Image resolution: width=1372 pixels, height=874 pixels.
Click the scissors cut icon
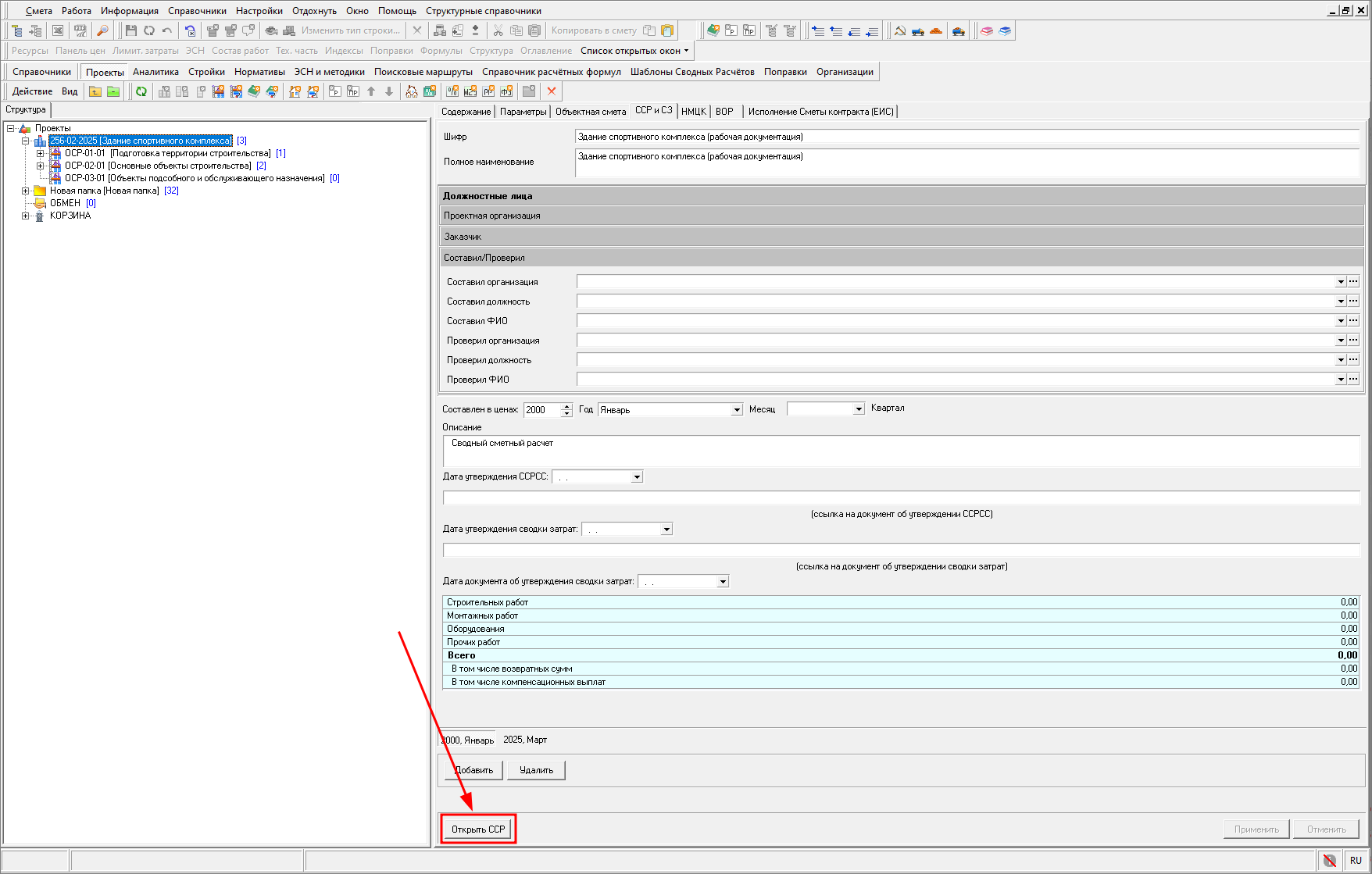[x=498, y=30]
